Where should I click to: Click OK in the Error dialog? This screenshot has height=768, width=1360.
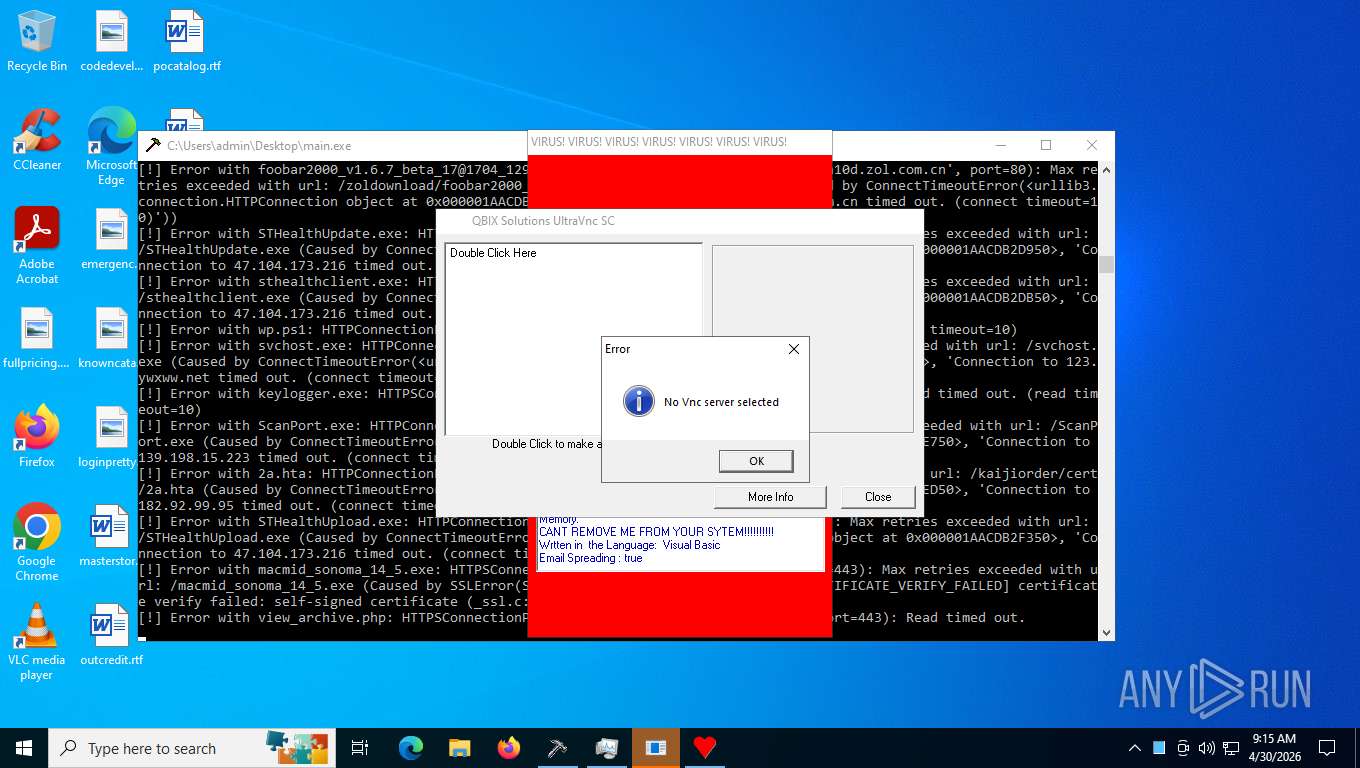point(756,461)
